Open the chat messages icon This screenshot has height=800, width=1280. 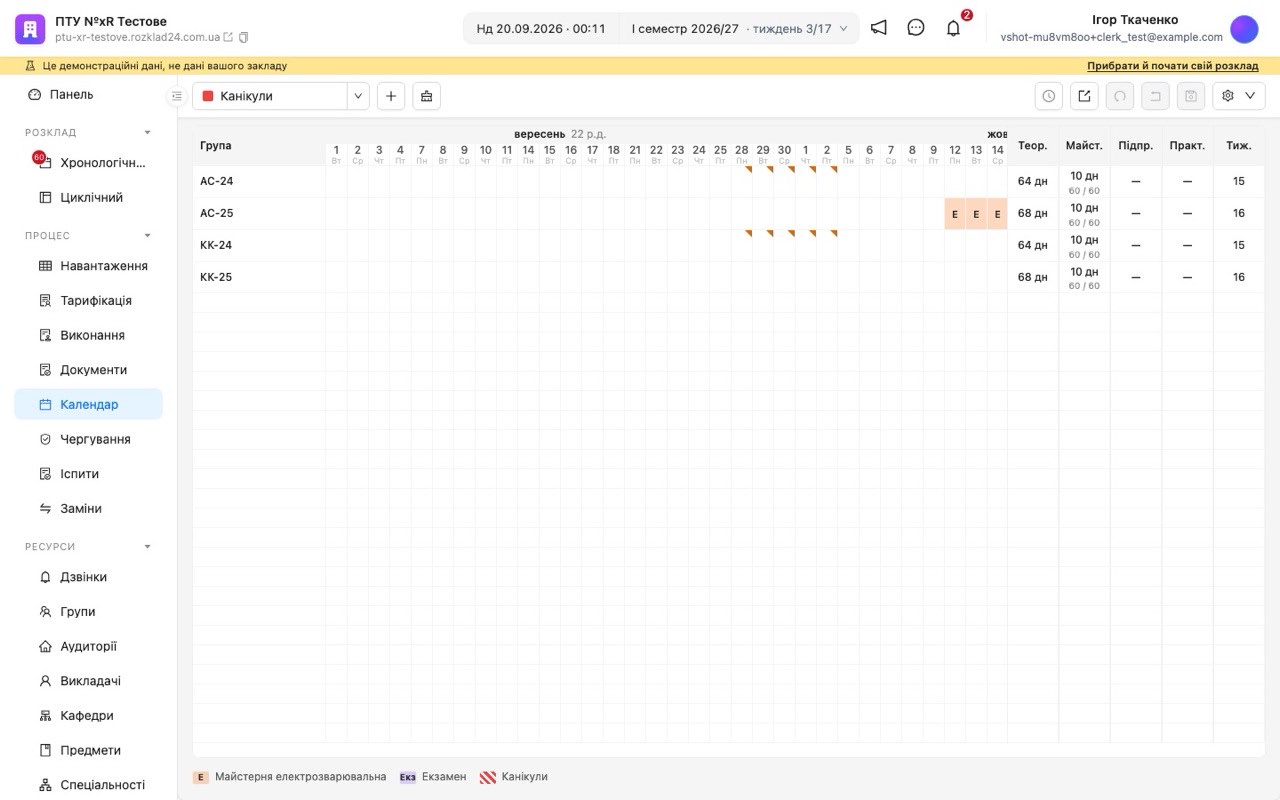(x=916, y=28)
